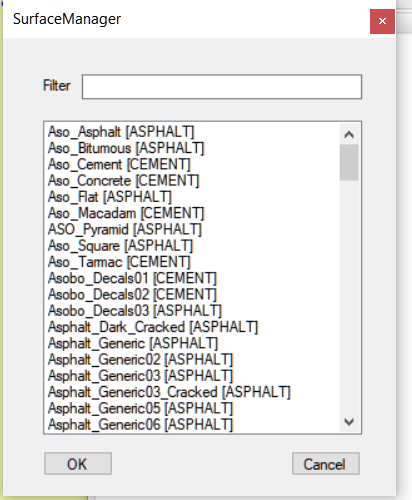The height and width of the screenshot is (500, 412).
Task: Choose Asobo_Decals01 [CEMENT] entry
Action: pyautogui.click(x=132, y=278)
